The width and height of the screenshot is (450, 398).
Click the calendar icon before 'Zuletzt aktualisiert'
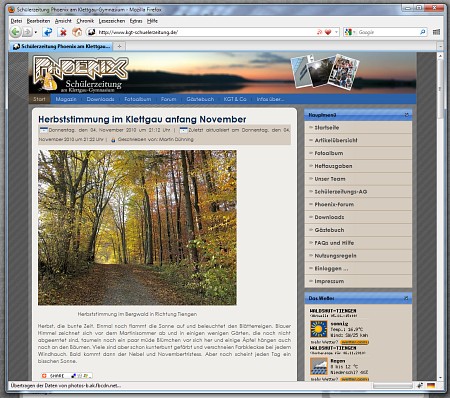(x=183, y=130)
